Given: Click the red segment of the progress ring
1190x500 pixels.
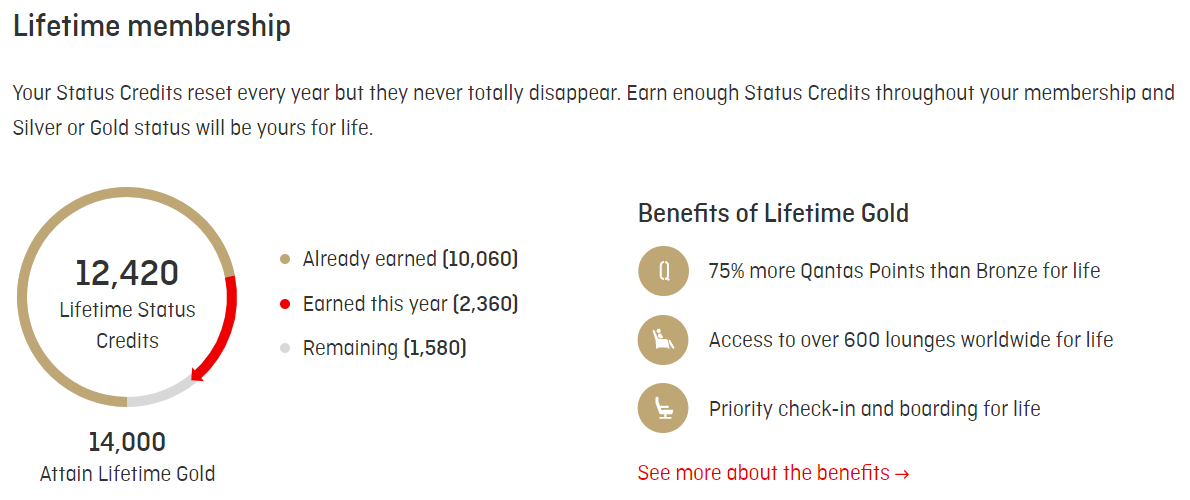Looking at the screenshot, I should [x=230, y=320].
